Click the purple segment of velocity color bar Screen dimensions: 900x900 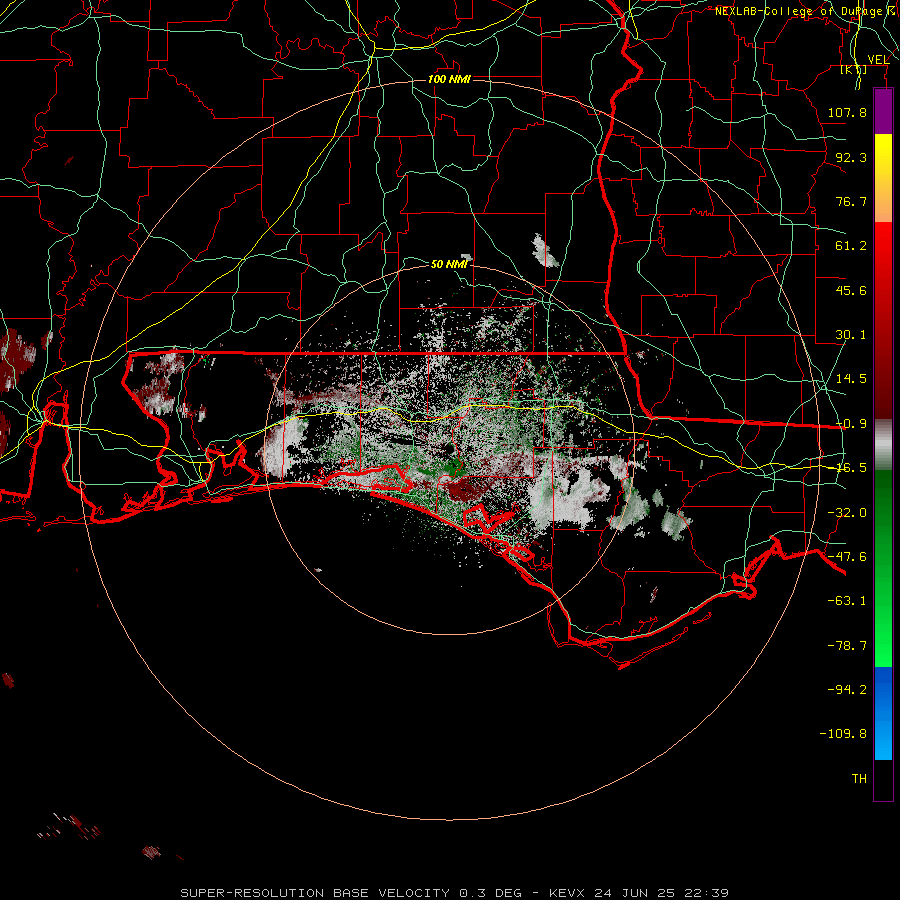click(883, 111)
